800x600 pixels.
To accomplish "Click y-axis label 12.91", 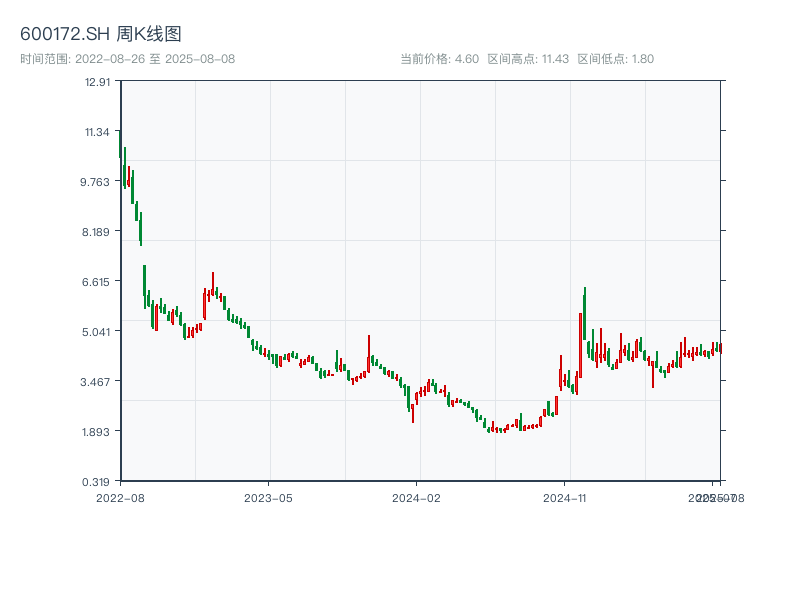I will tap(97, 82).
